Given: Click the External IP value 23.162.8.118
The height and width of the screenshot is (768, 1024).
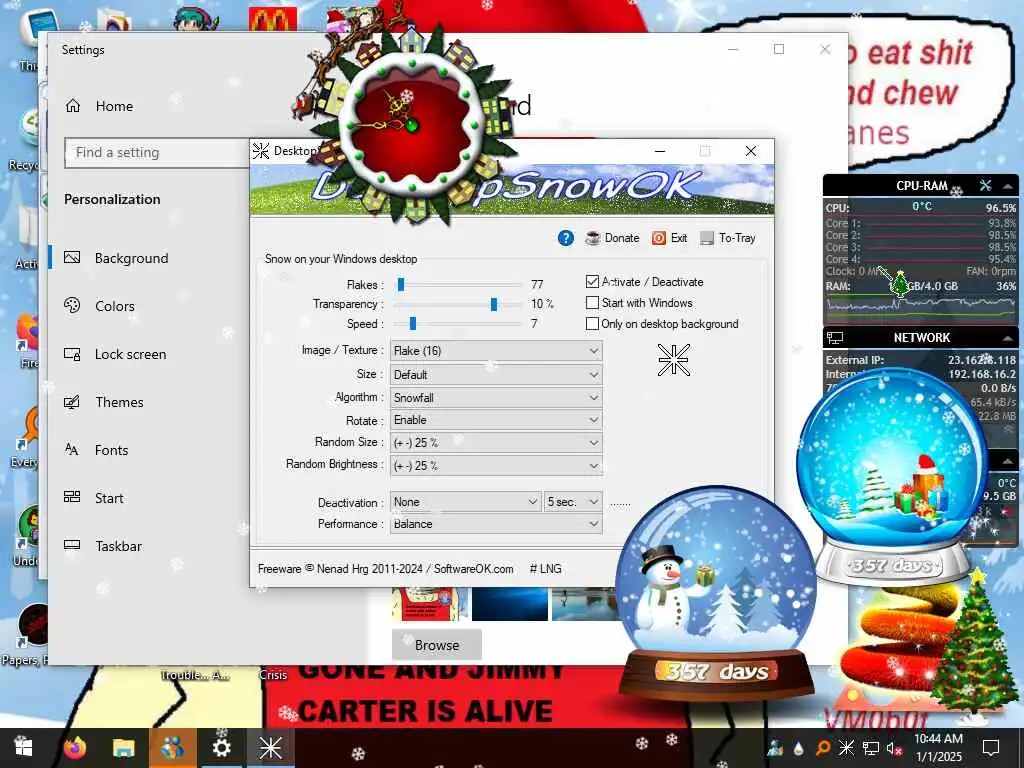Looking at the screenshot, I should coord(982,360).
